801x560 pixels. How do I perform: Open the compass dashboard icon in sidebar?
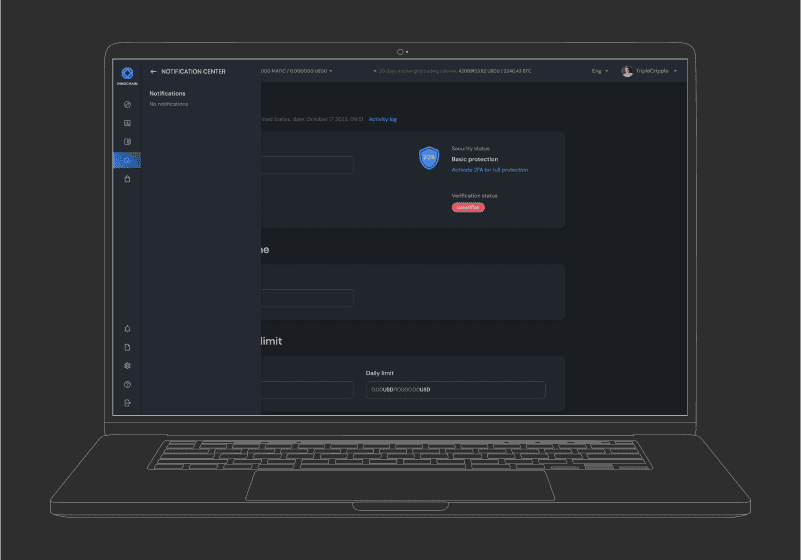coord(127,104)
